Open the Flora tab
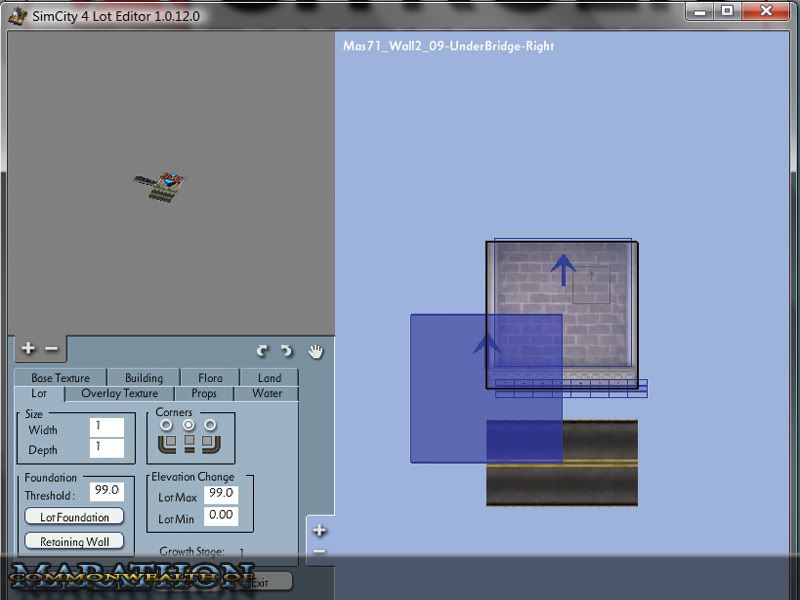Image resolution: width=800 pixels, height=600 pixels. point(210,378)
